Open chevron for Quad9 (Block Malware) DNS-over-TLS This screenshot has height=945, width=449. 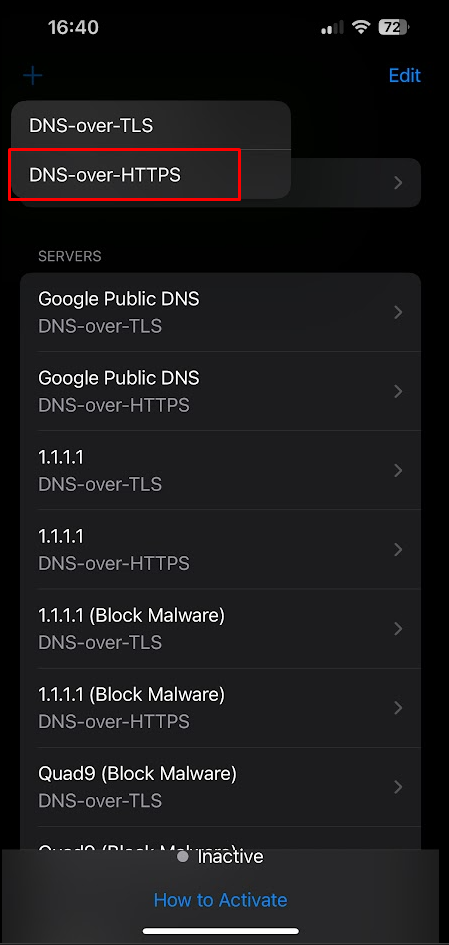click(398, 786)
